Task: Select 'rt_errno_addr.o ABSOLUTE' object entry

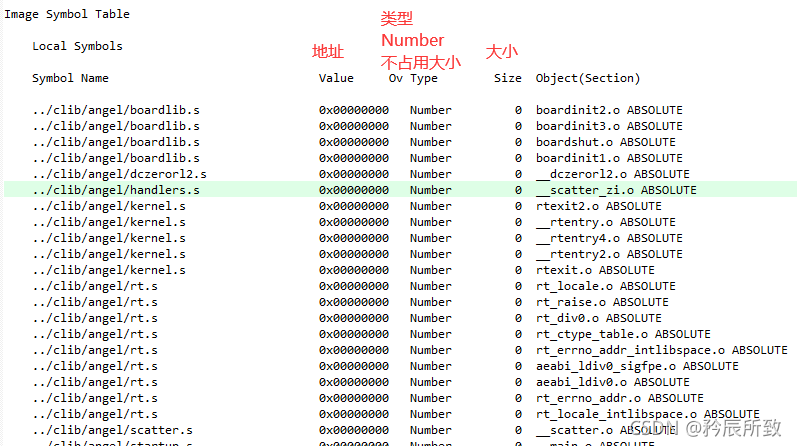Action: tap(620, 399)
